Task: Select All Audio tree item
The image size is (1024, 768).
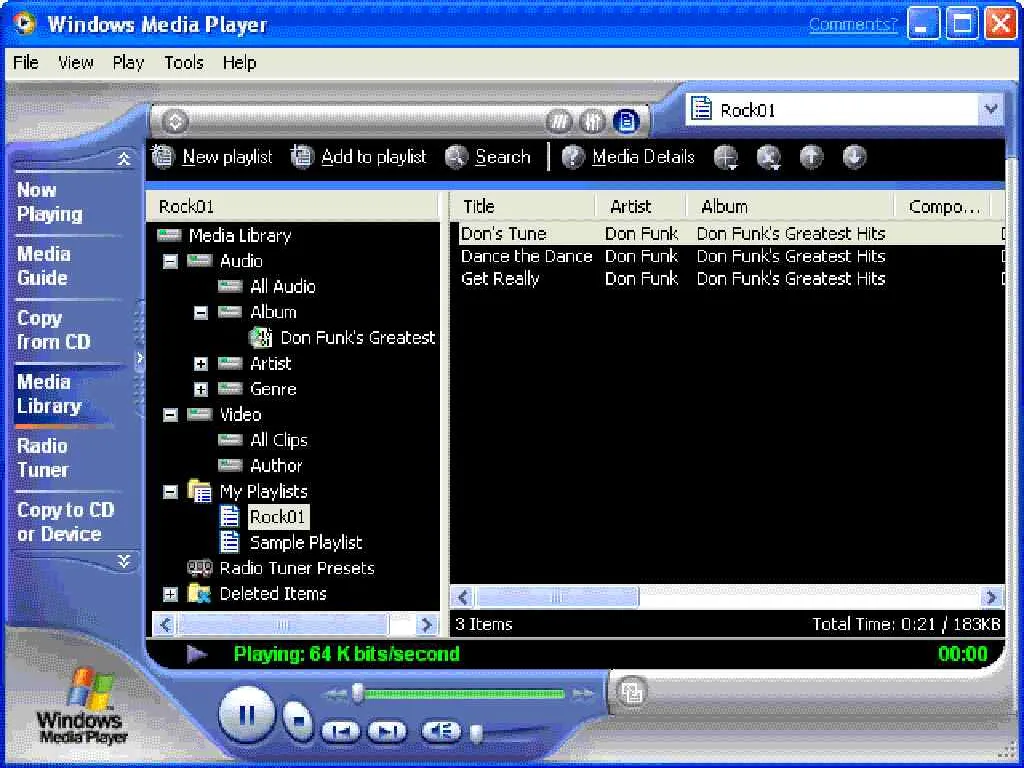Action: point(283,286)
